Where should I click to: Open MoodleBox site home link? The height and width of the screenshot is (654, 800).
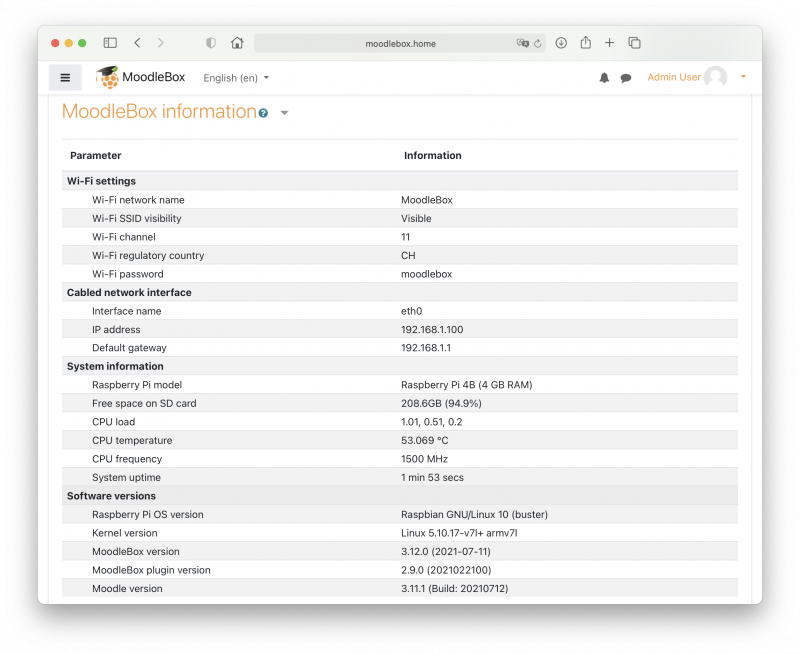pyautogui.click(x=154, y=77)
